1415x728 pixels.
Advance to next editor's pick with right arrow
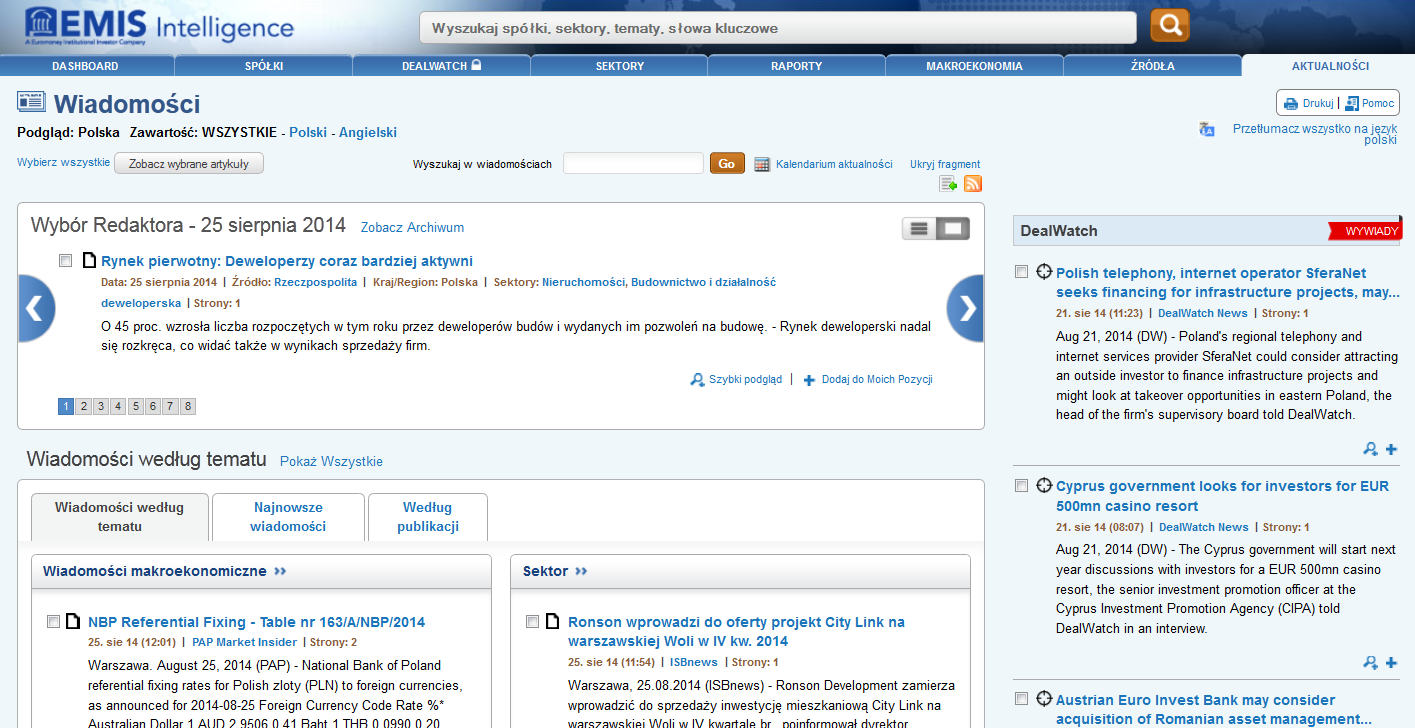(965, 308)
